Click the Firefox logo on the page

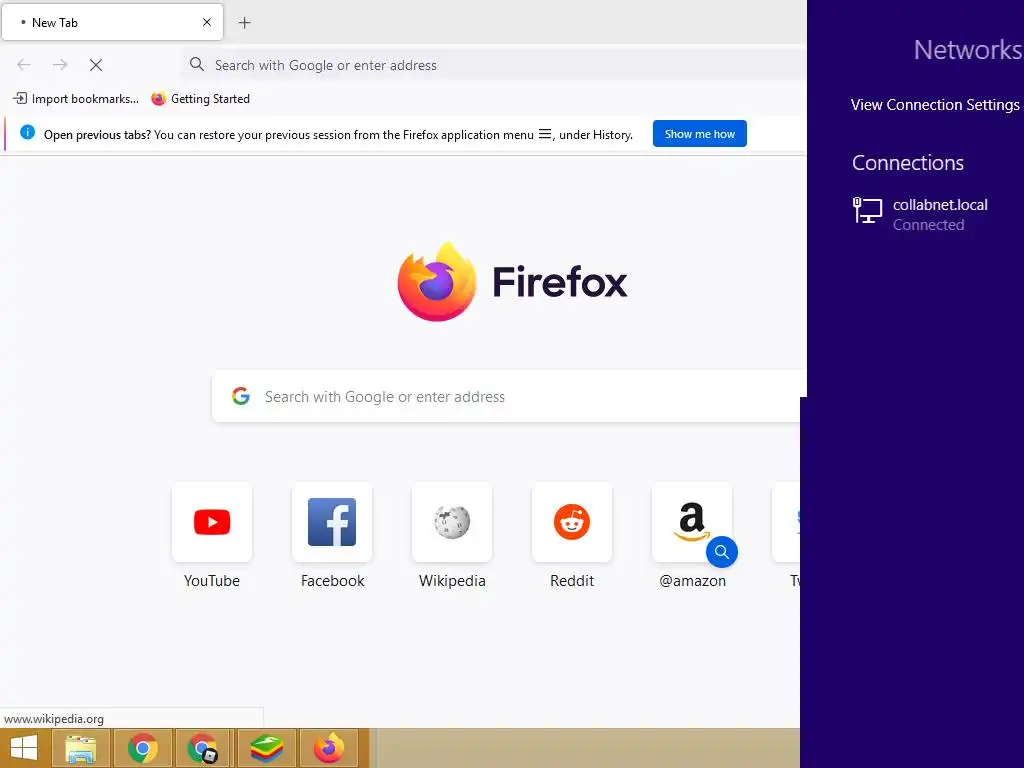tap(437, 281)
